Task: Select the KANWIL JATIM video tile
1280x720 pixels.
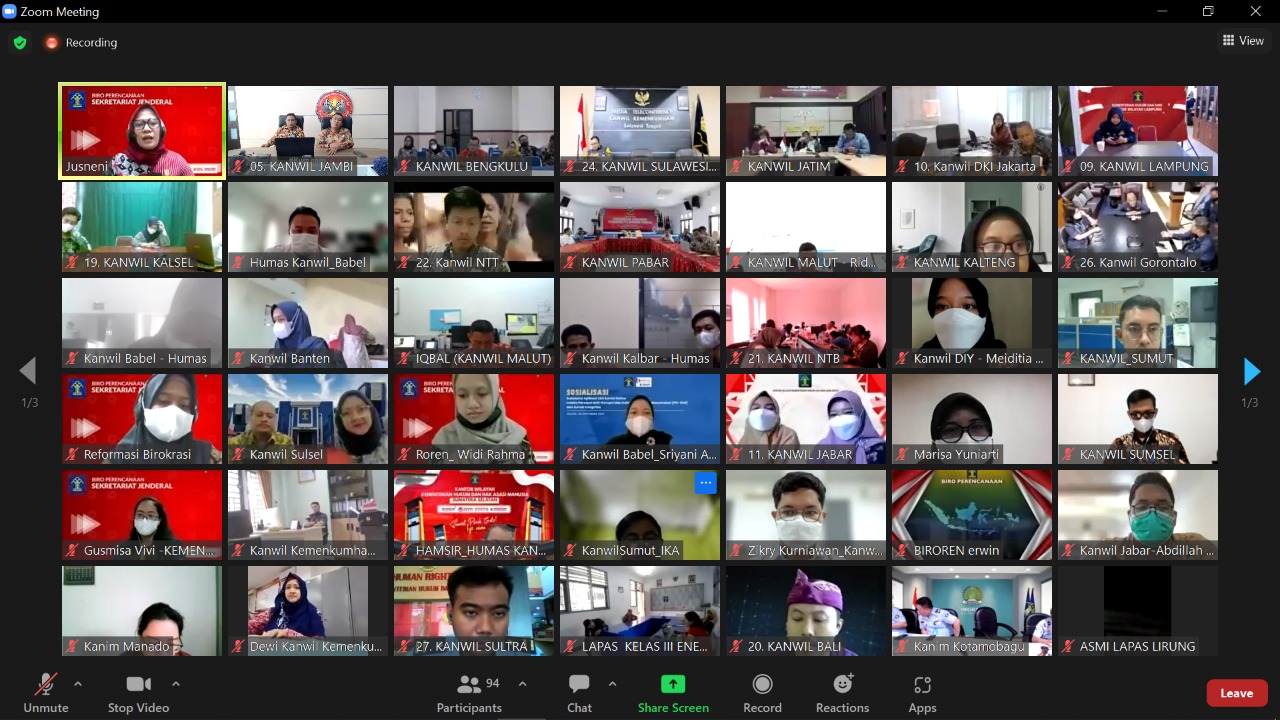Action: tap(806, 131)
